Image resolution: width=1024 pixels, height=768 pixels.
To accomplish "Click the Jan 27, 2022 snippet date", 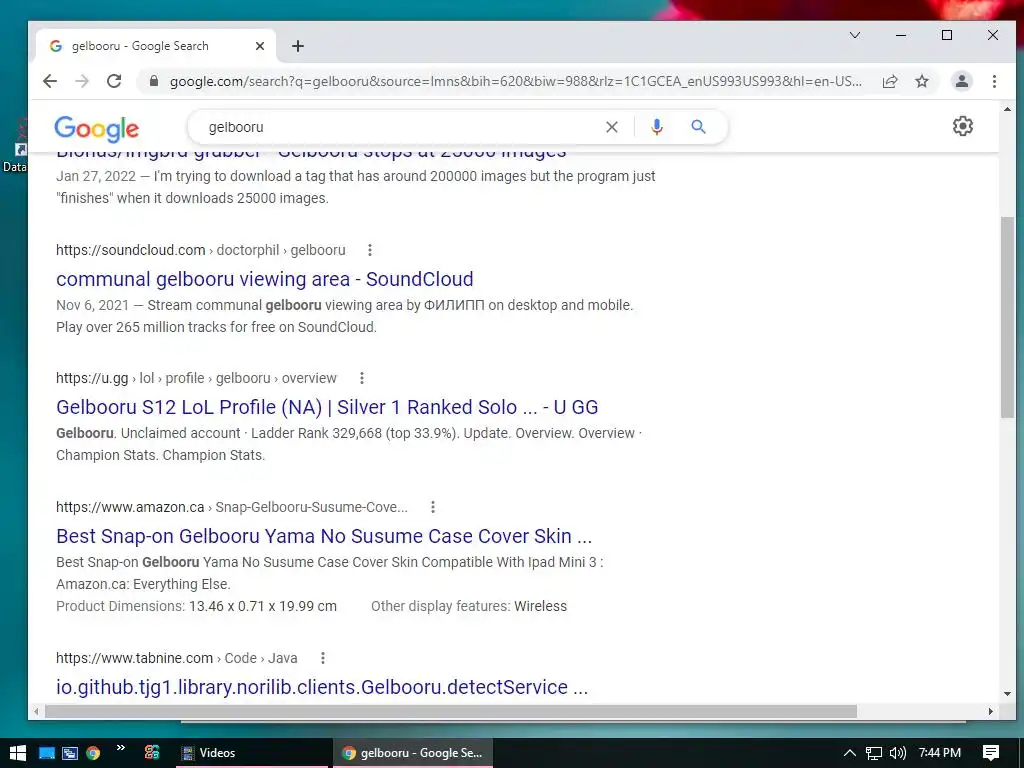I will point(96,176).
